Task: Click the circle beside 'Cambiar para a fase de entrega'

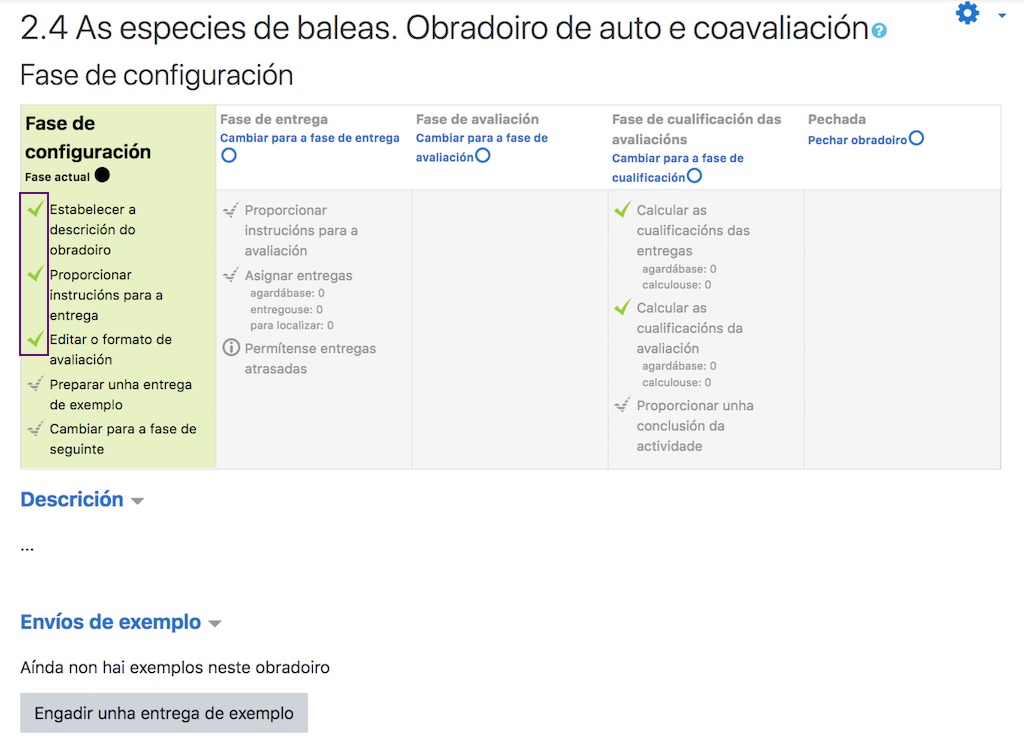Action: point(229,155)
